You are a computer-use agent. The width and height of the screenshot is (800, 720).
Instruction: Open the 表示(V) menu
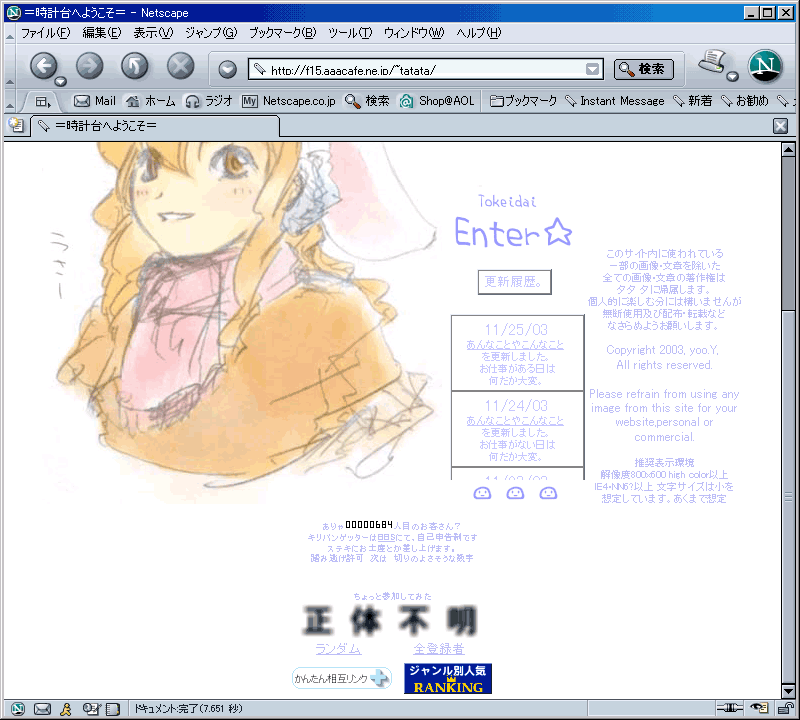point(153,33)
